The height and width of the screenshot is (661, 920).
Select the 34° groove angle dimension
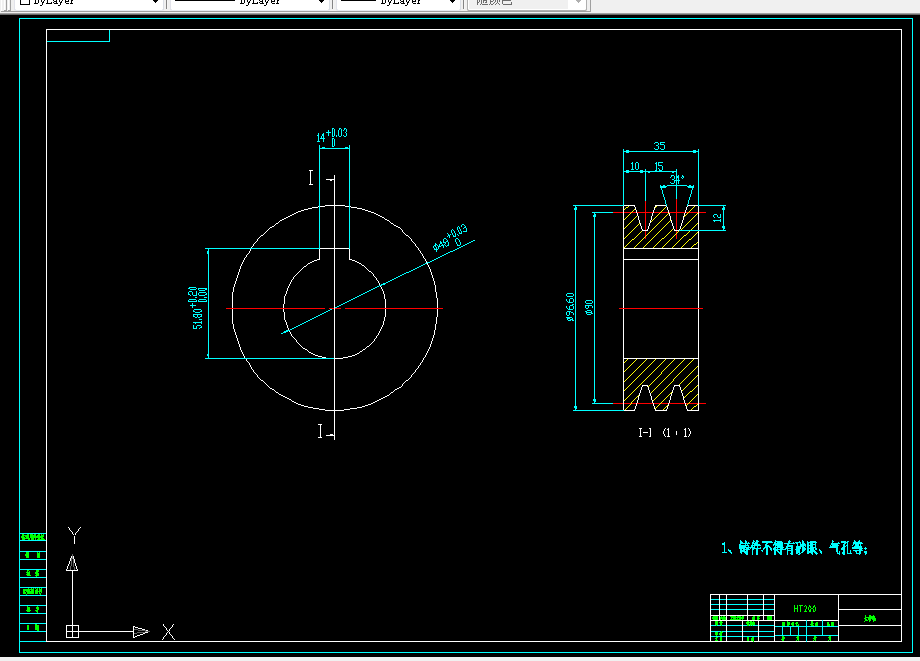tap(677, 179)
